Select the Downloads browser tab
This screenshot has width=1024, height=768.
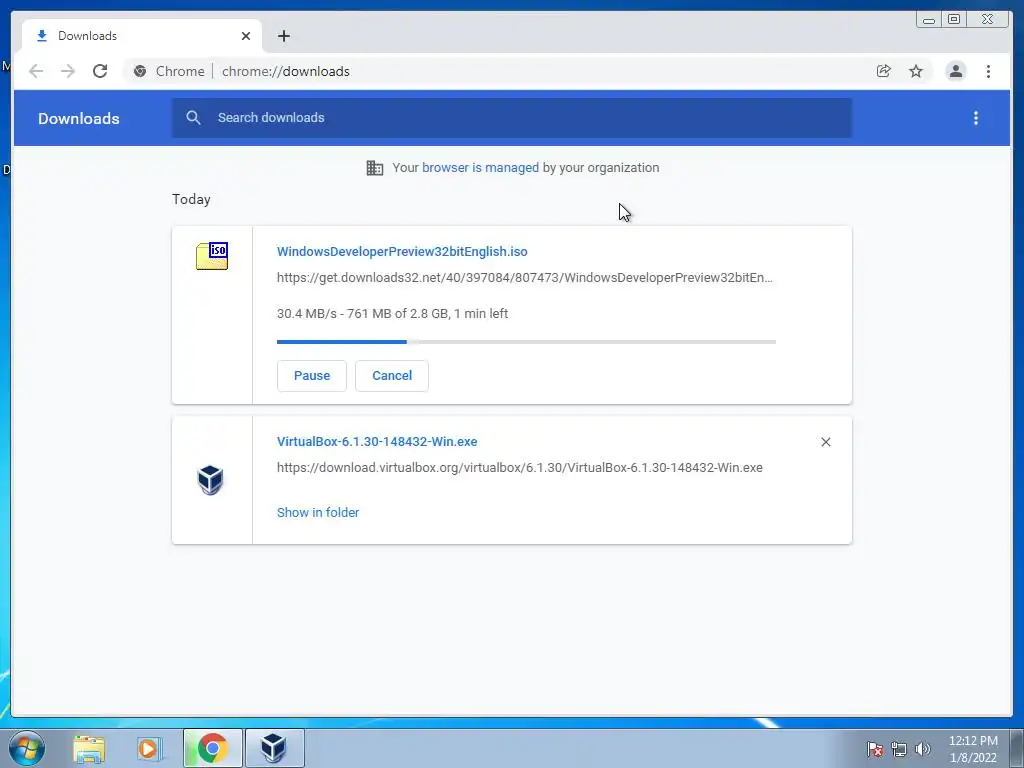(142, 36)
